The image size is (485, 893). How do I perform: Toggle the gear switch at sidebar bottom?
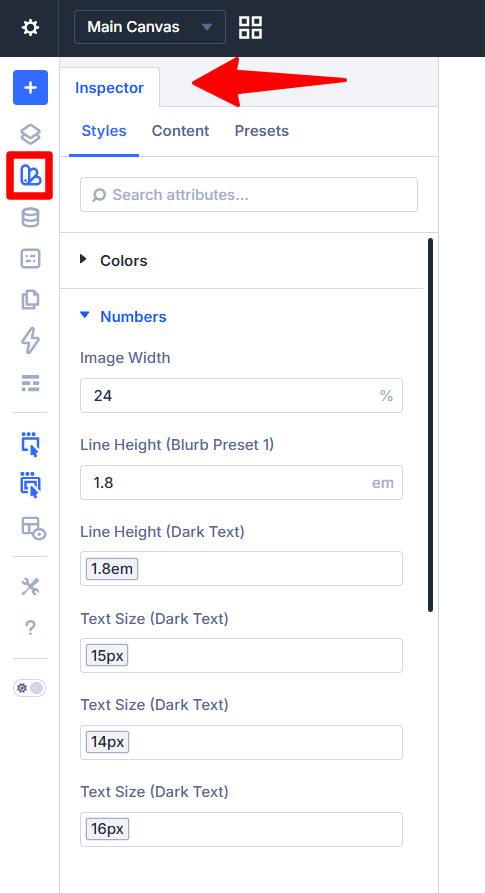pyautogui.click(x=30, y=688)
